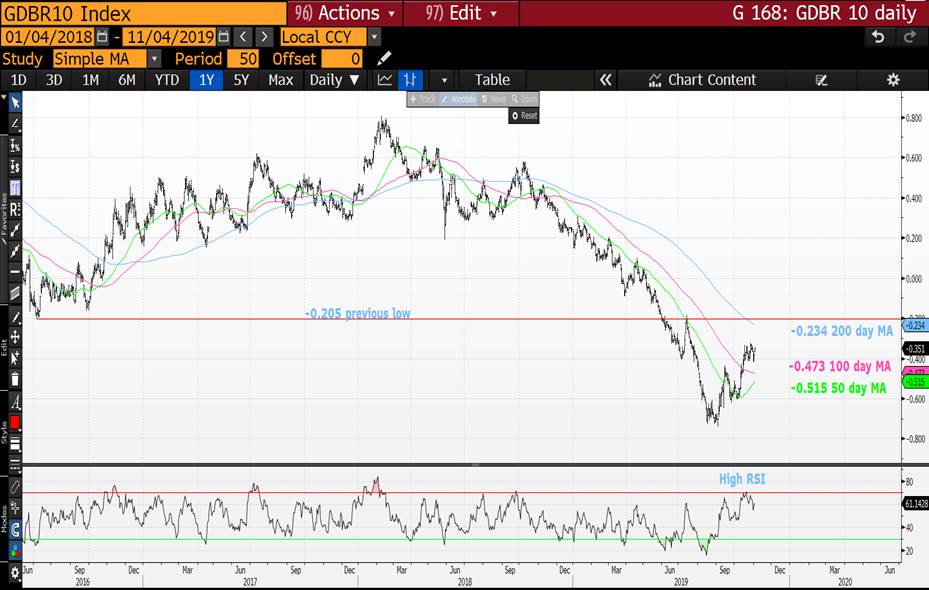Image resolution: width=929 pixels, height=590 pixels.
Task: Switch to line chart type
Action: pyautogui.click(x=385, y=80)
